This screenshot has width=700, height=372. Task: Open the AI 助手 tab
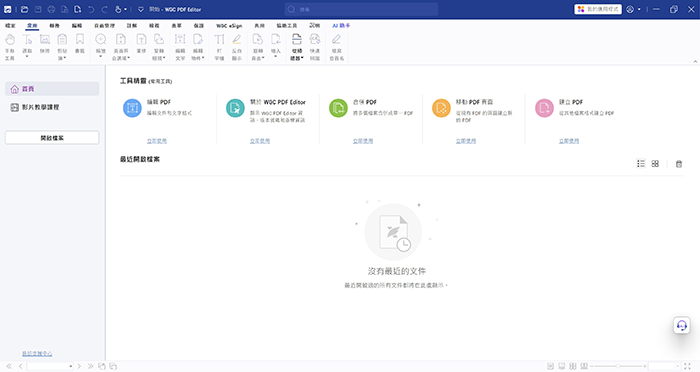pyautogui.click(x=341, y=26)
